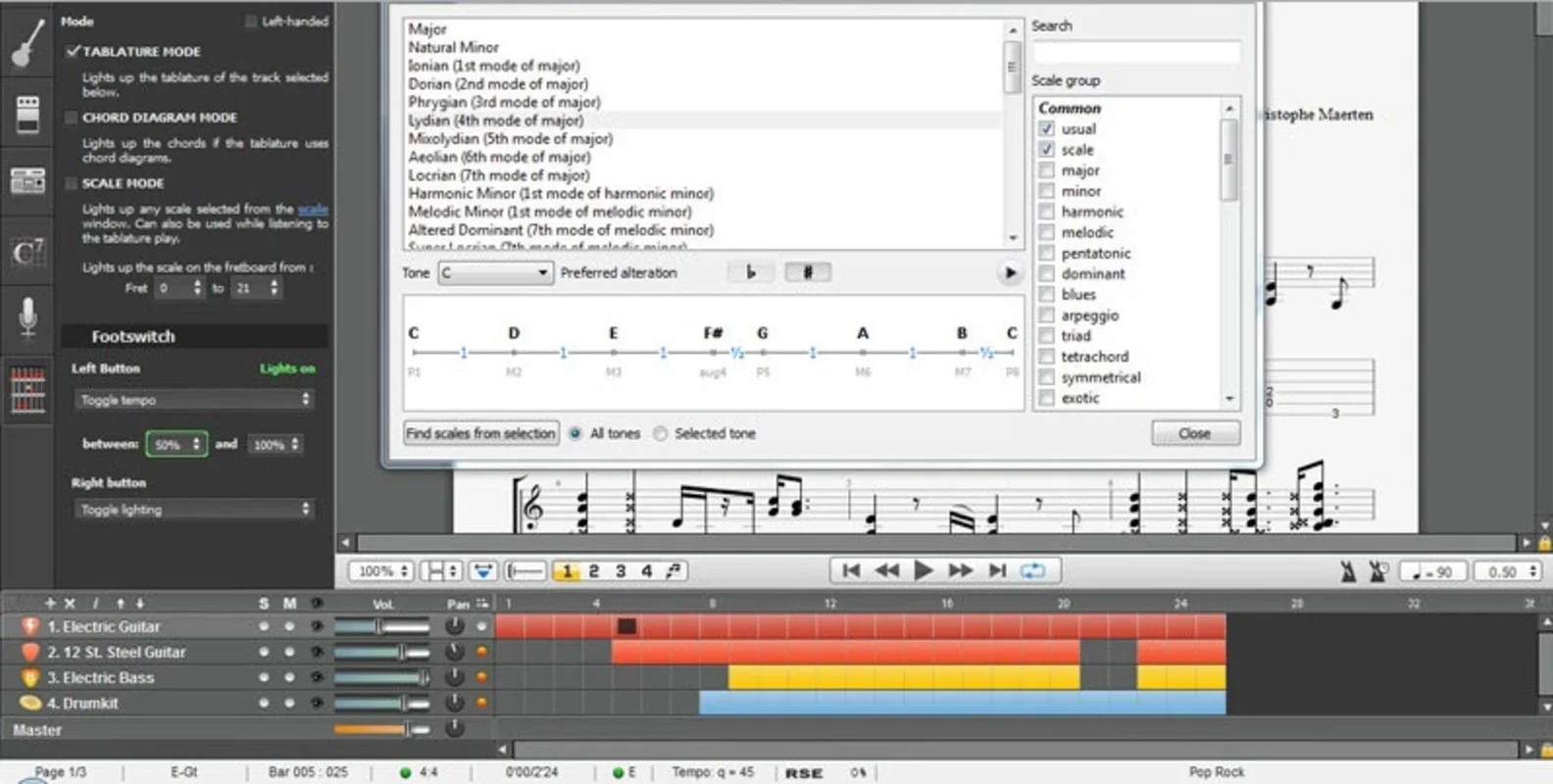
Task: Move track up with arrow icon
Action: click(120, 604)
